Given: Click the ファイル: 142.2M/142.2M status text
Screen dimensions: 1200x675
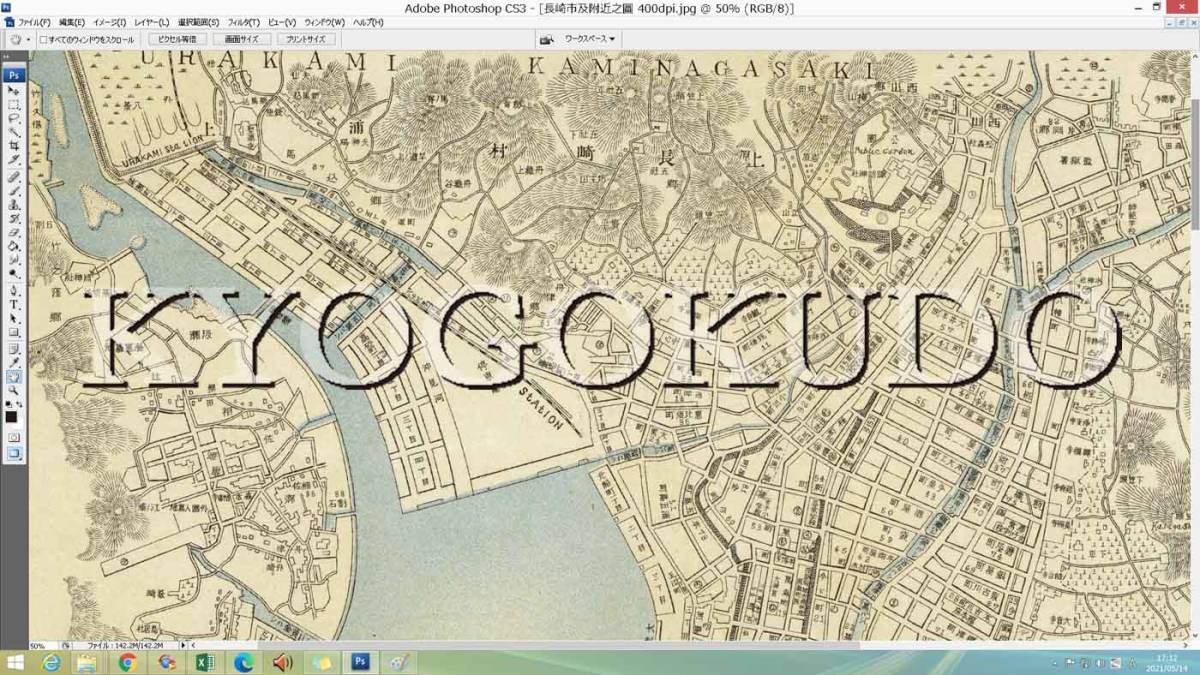Looking at the screenshot, I should click(125, 646).
